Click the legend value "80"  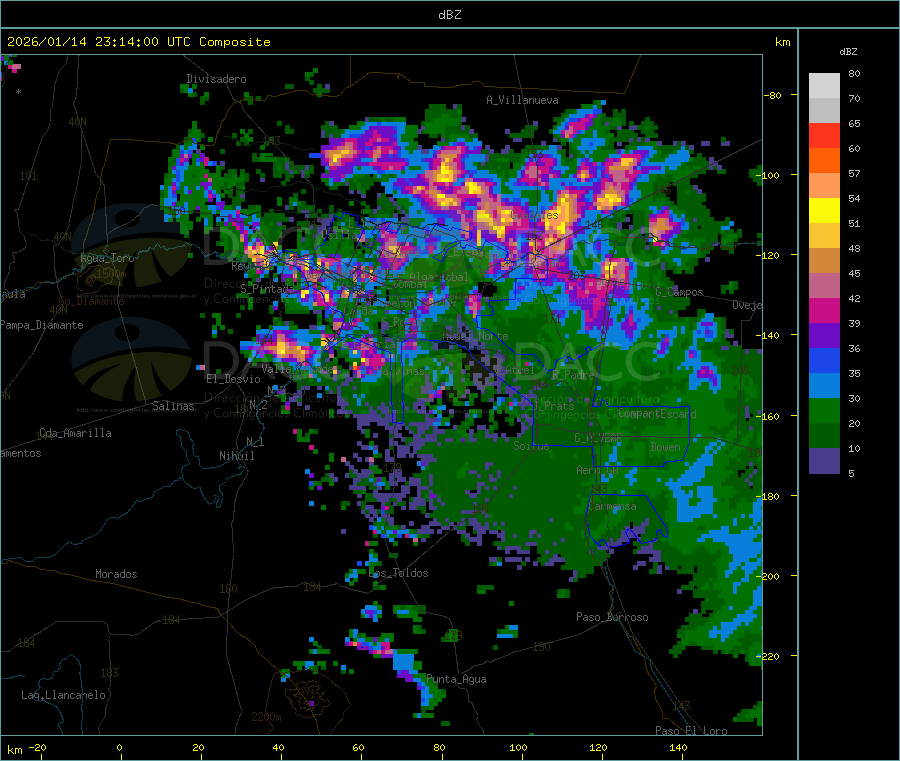coord(854,73)
